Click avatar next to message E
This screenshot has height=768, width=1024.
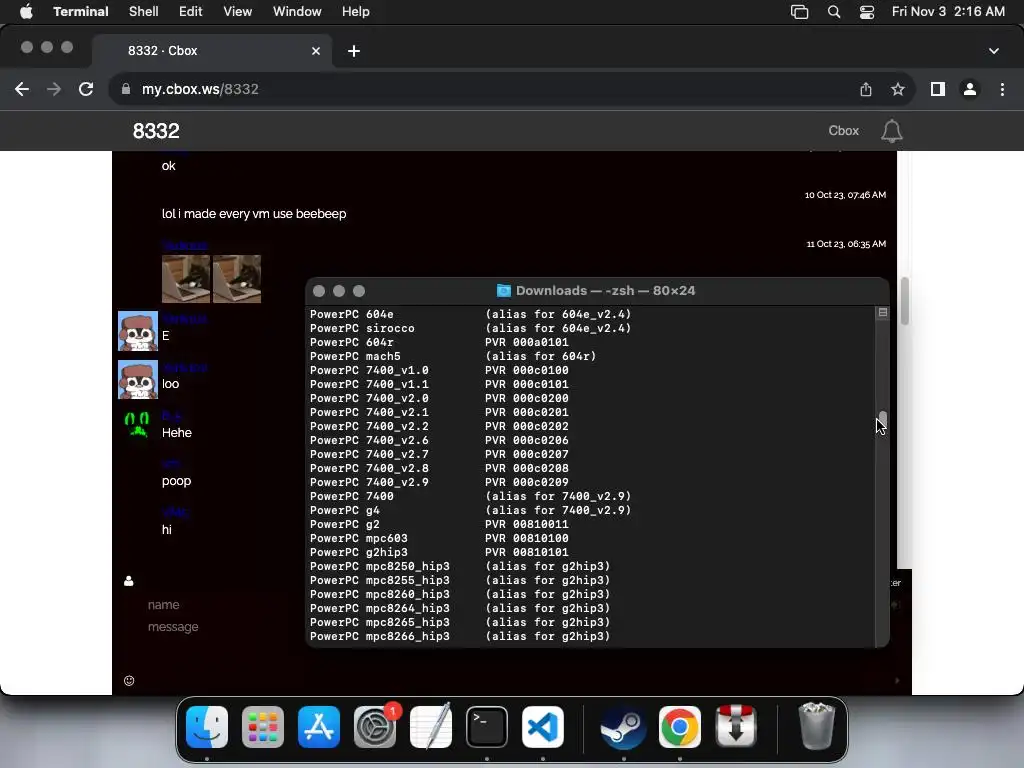(x=138, y=331)
